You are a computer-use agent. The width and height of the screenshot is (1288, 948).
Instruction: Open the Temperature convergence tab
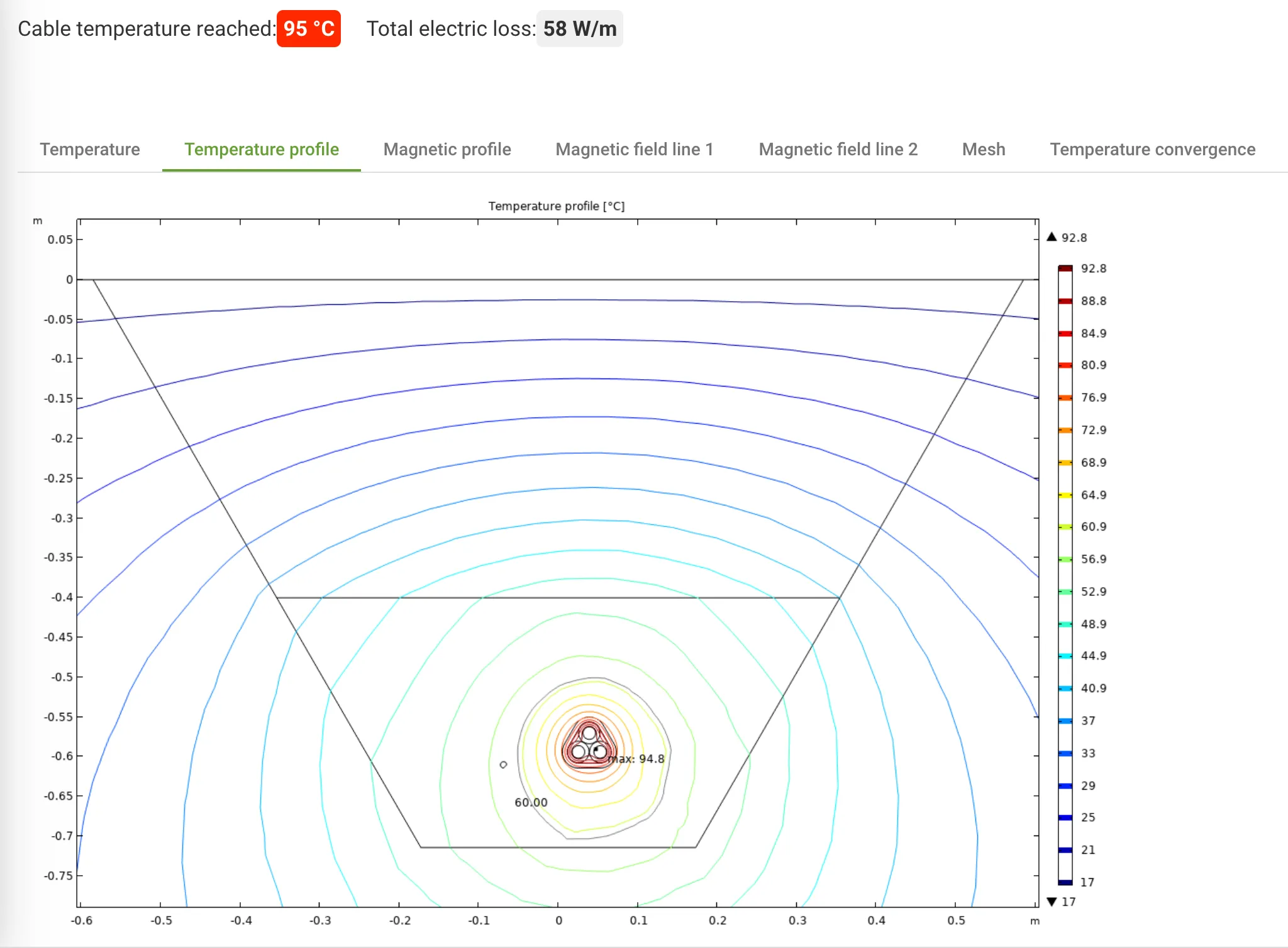coord(1152,150)
